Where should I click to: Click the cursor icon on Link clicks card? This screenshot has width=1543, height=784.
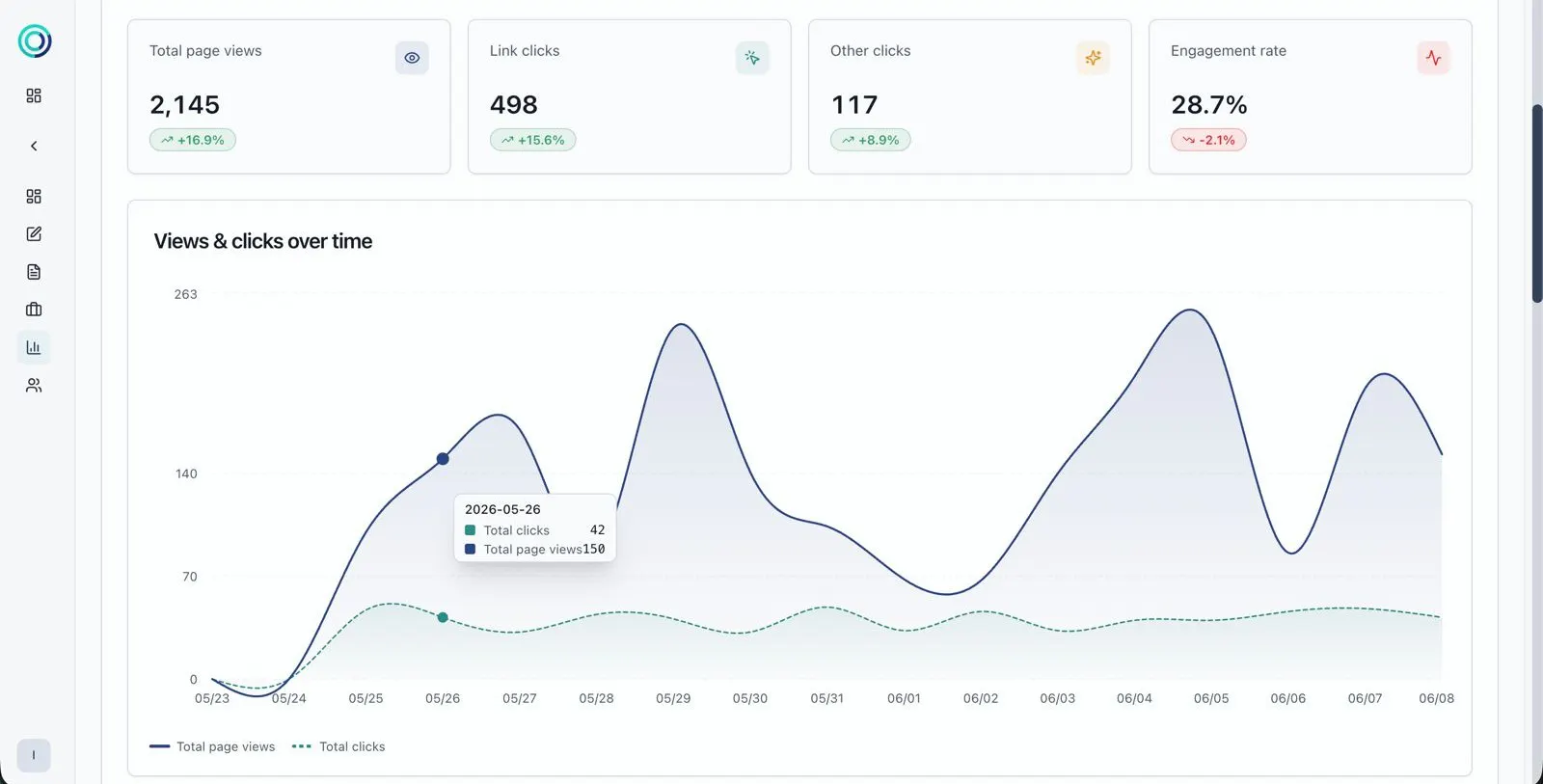(x=752, y=58)
